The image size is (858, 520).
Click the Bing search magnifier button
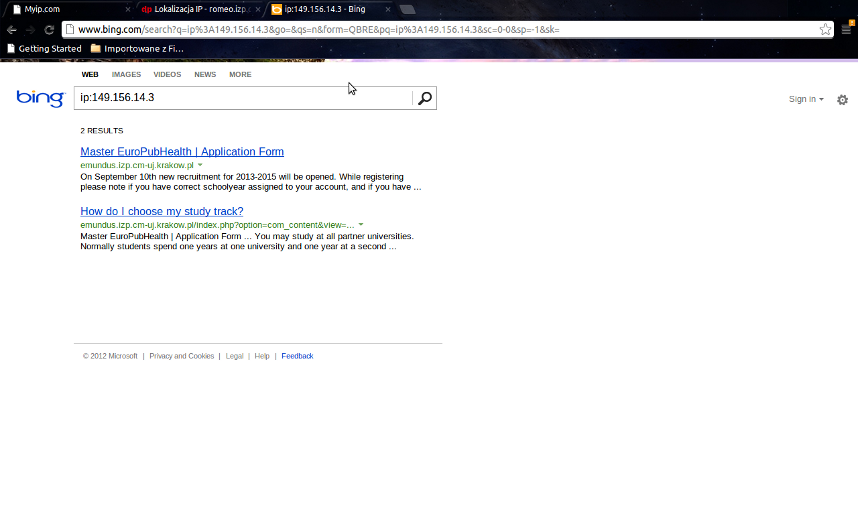[425, 98]
